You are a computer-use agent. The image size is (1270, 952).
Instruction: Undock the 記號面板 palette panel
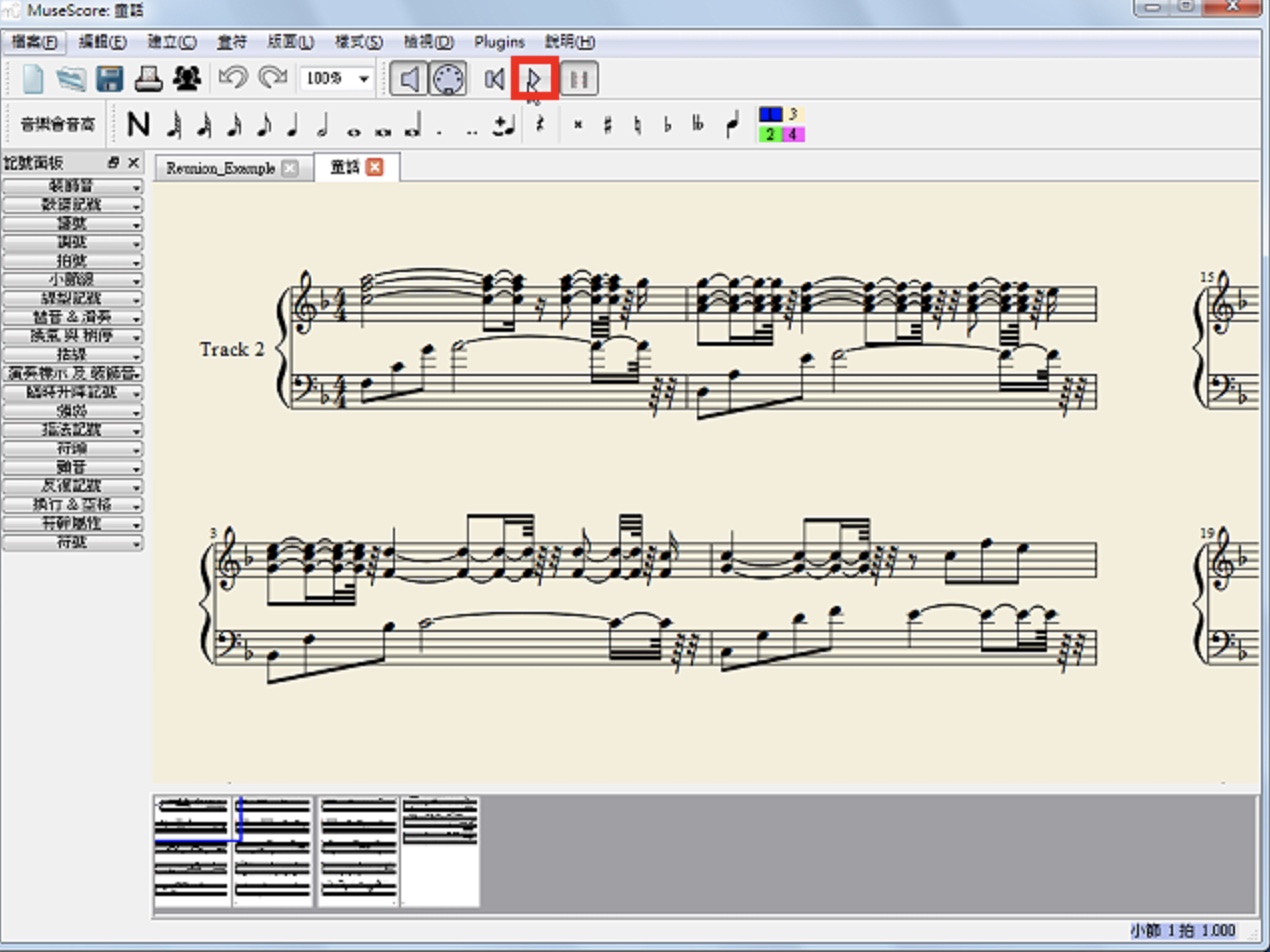click(113, 162)
